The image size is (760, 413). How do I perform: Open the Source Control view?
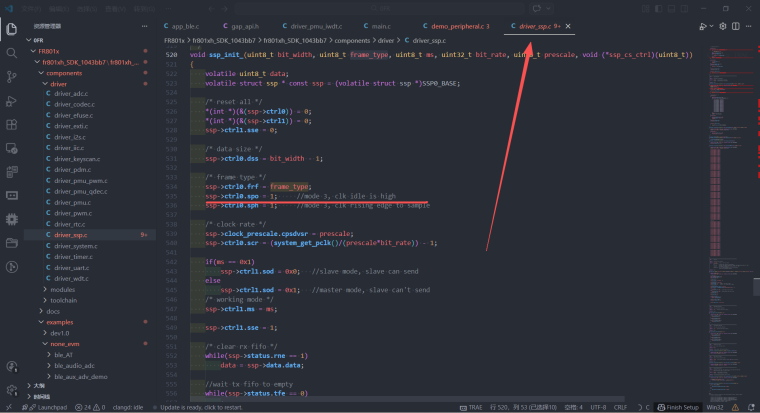click(12, 76)
